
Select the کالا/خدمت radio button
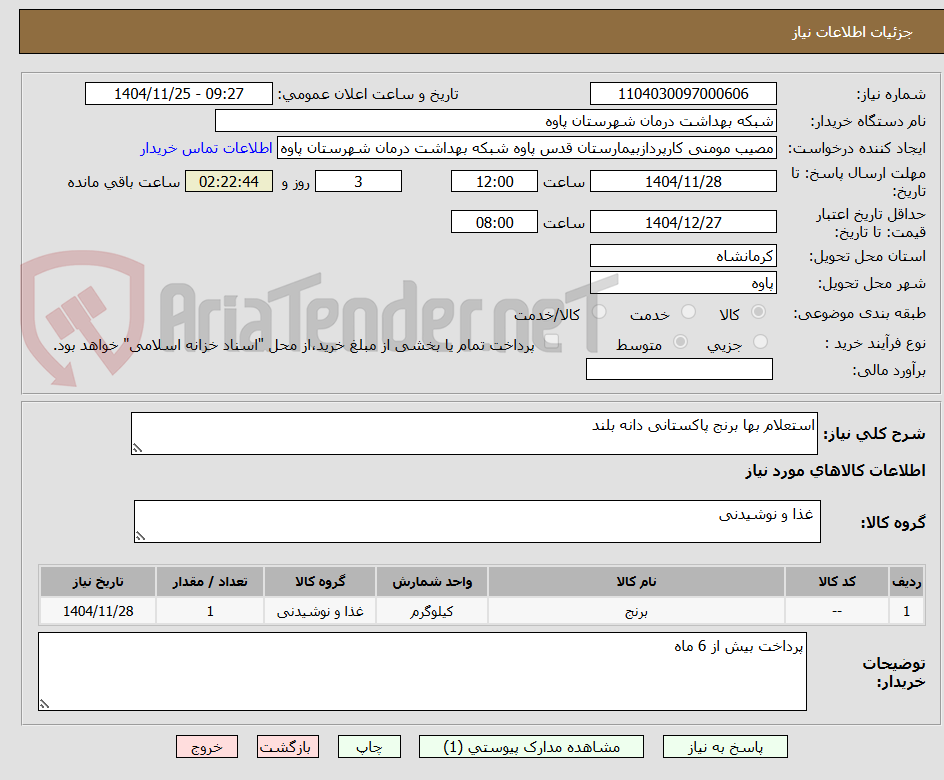599,312
